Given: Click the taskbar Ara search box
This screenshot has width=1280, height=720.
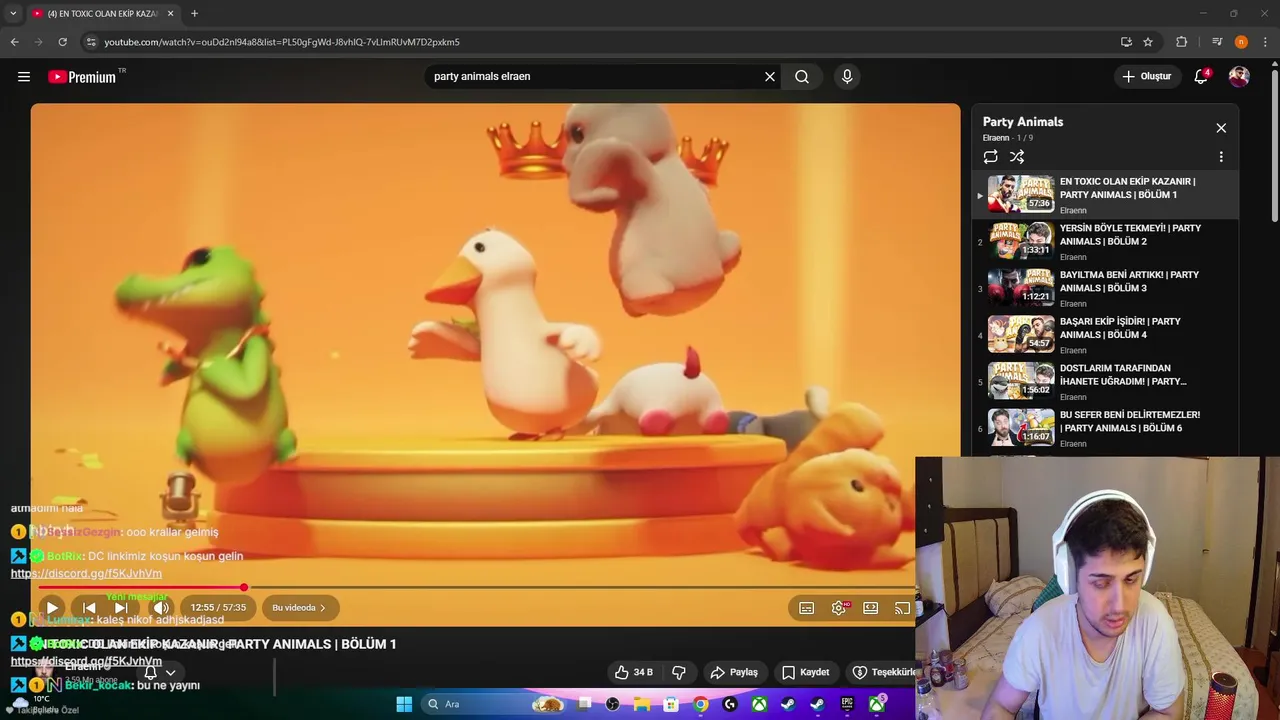Looking at the screenshot, I should (x=495, y=704).
